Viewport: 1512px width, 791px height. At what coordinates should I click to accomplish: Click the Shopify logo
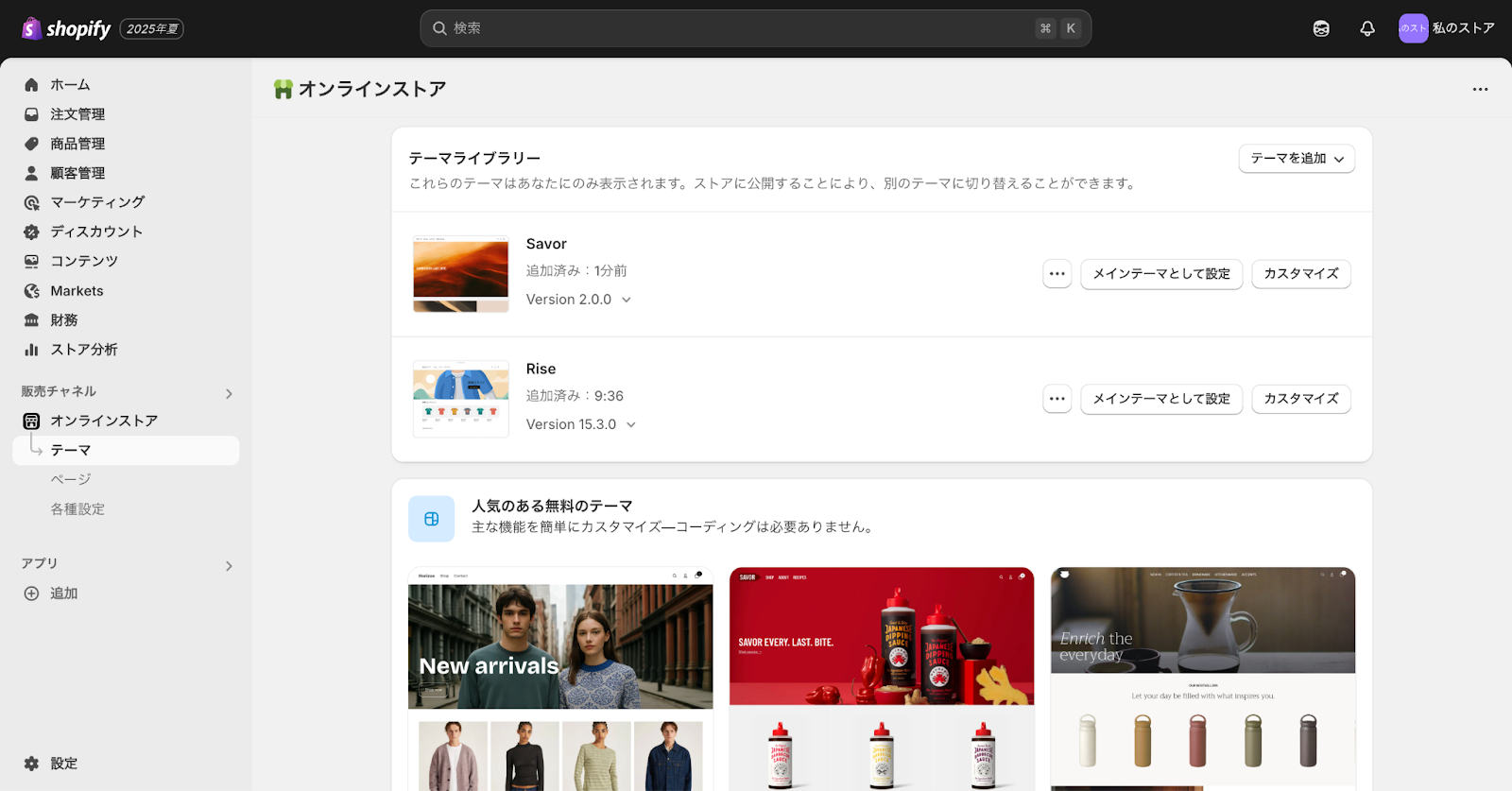point(66,28)
